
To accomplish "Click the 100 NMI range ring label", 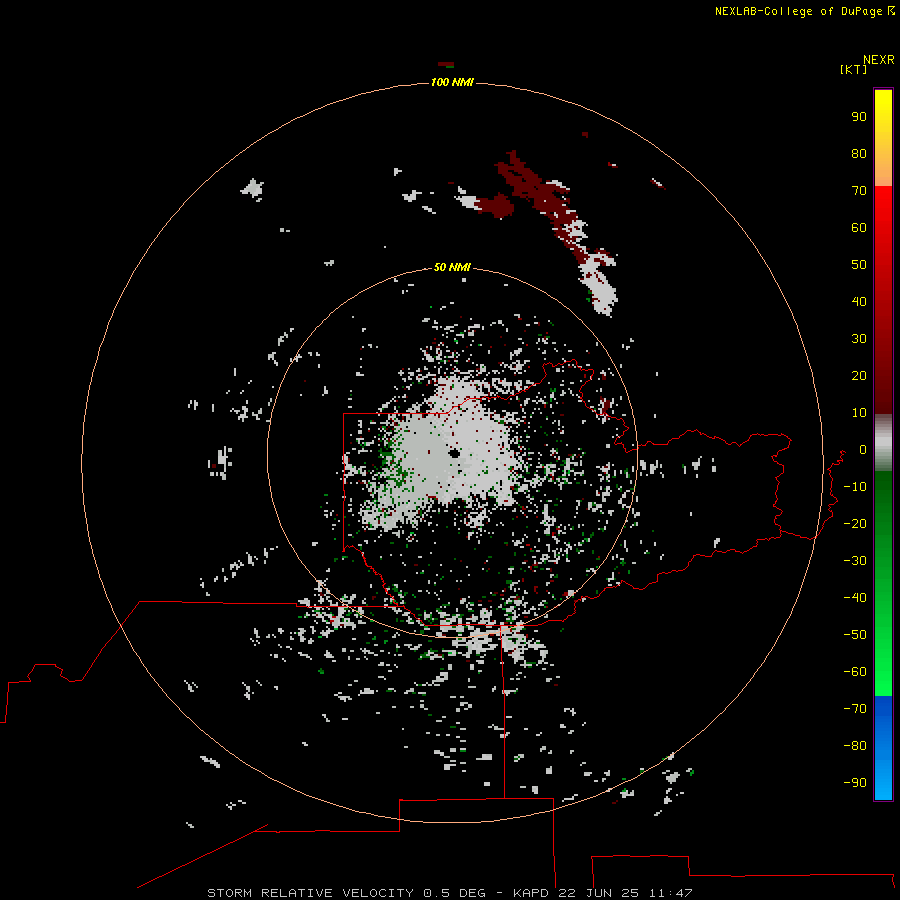I will tap(452, 82).
